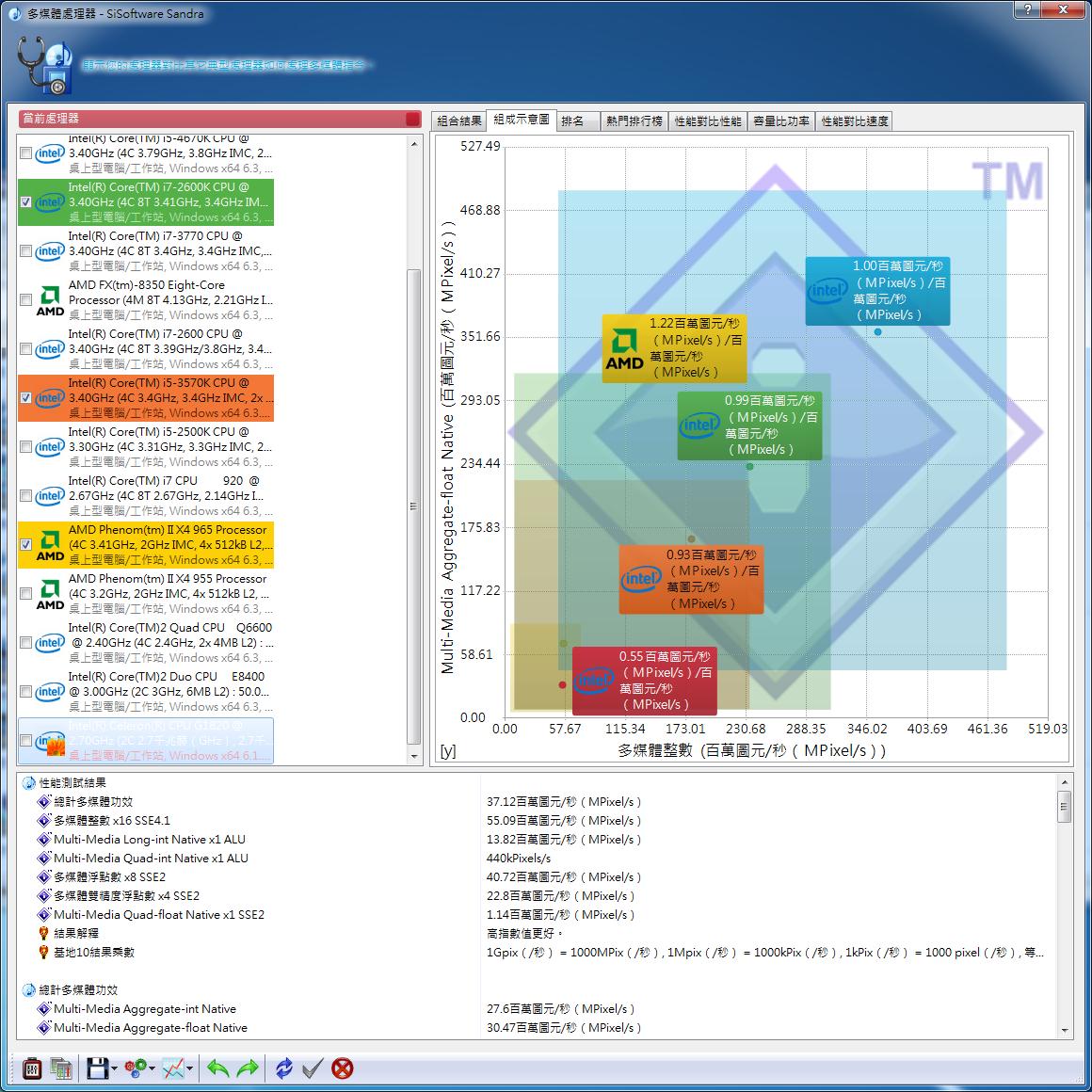
Task: Open the chart icon dropdown arrow
Action: [189, 1068]
